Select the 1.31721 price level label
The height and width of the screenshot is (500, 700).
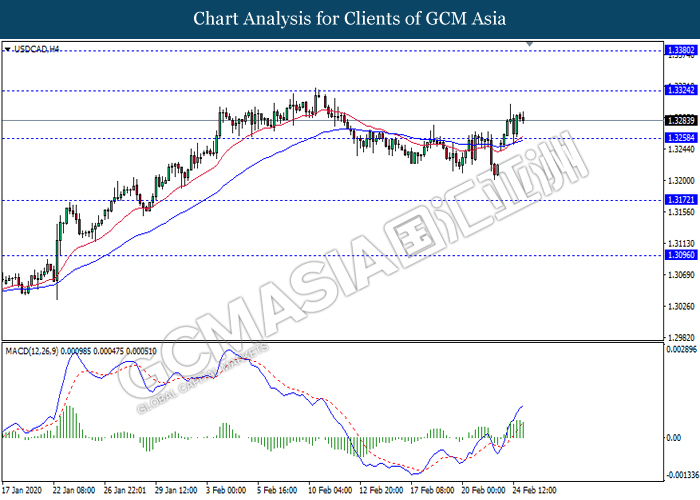[681, 200]
